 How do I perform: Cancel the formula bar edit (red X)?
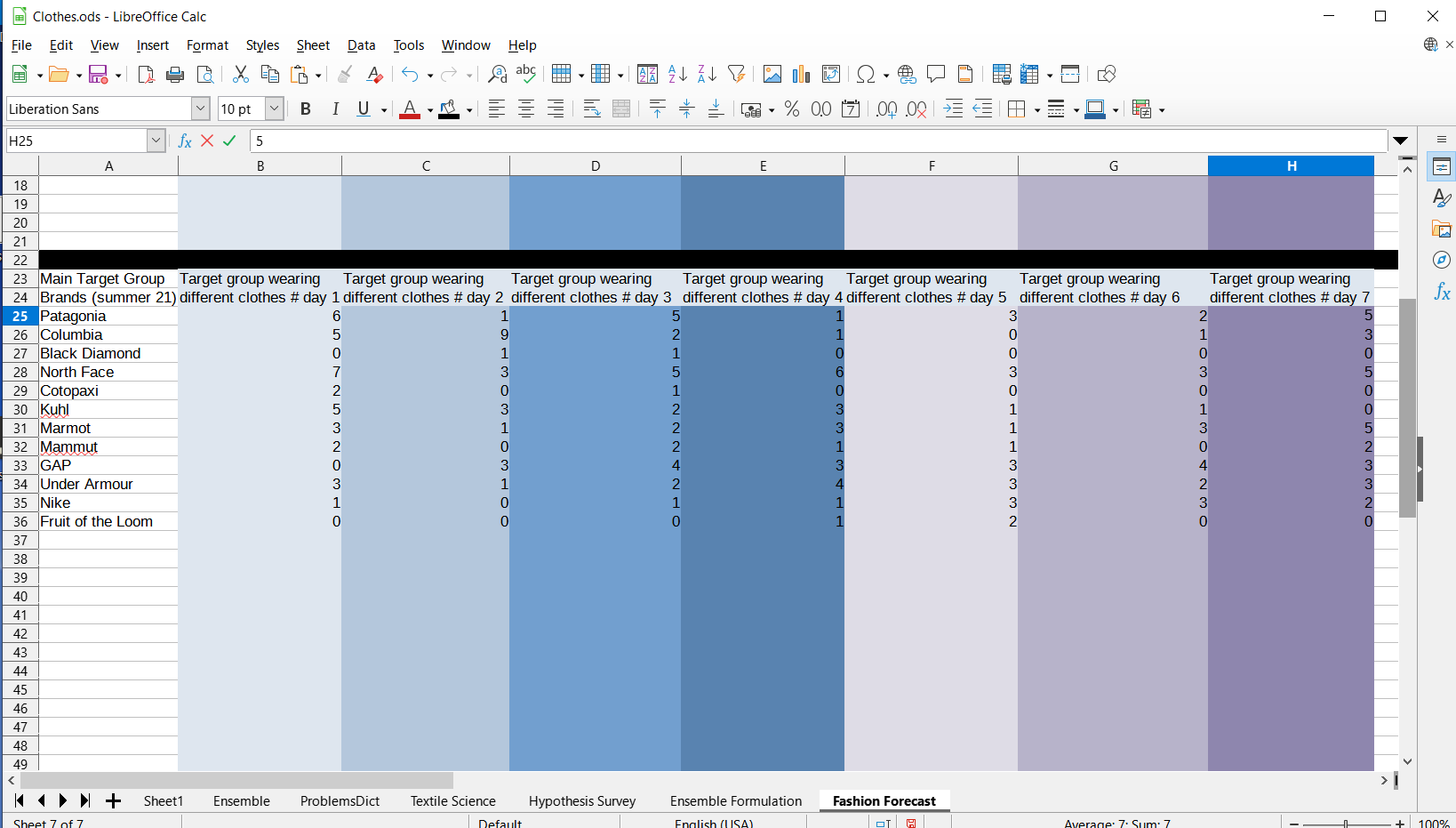pos(207,141)
